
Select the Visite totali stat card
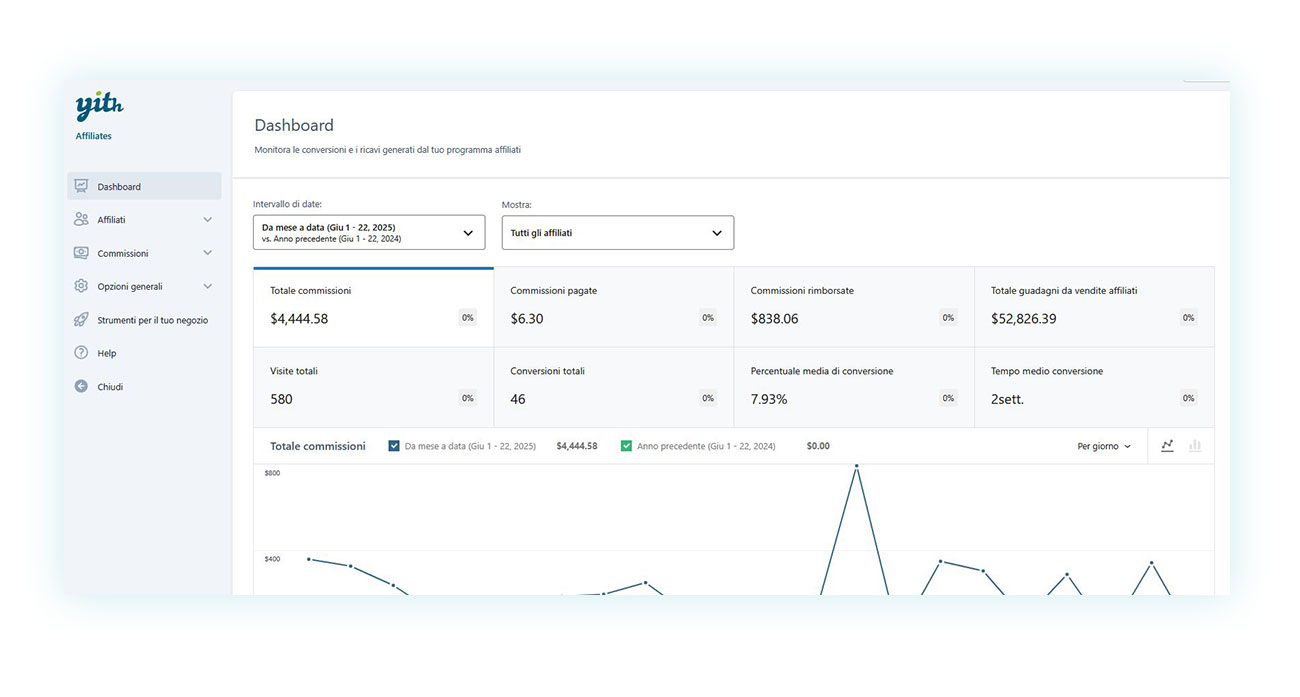point(373,388)
